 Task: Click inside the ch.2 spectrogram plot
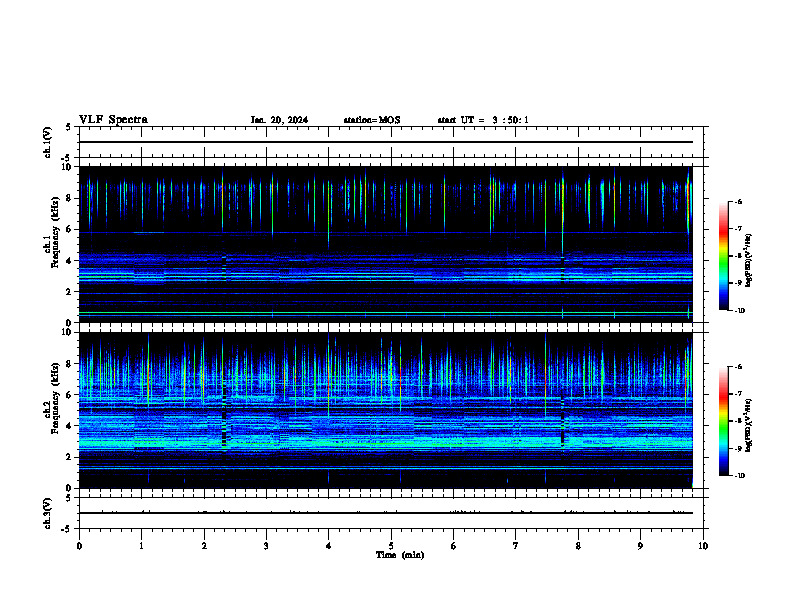coord(386,410)
